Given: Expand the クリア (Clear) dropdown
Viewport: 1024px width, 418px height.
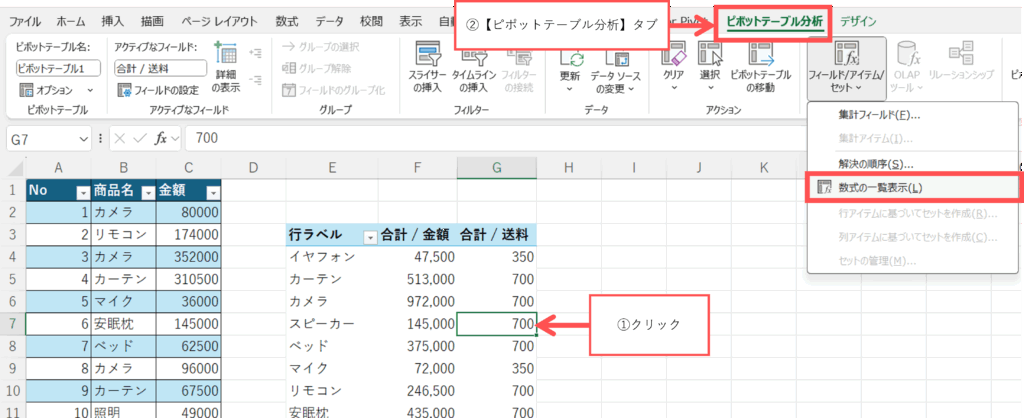Looking at the screenshot, I should tap(673, 89).
